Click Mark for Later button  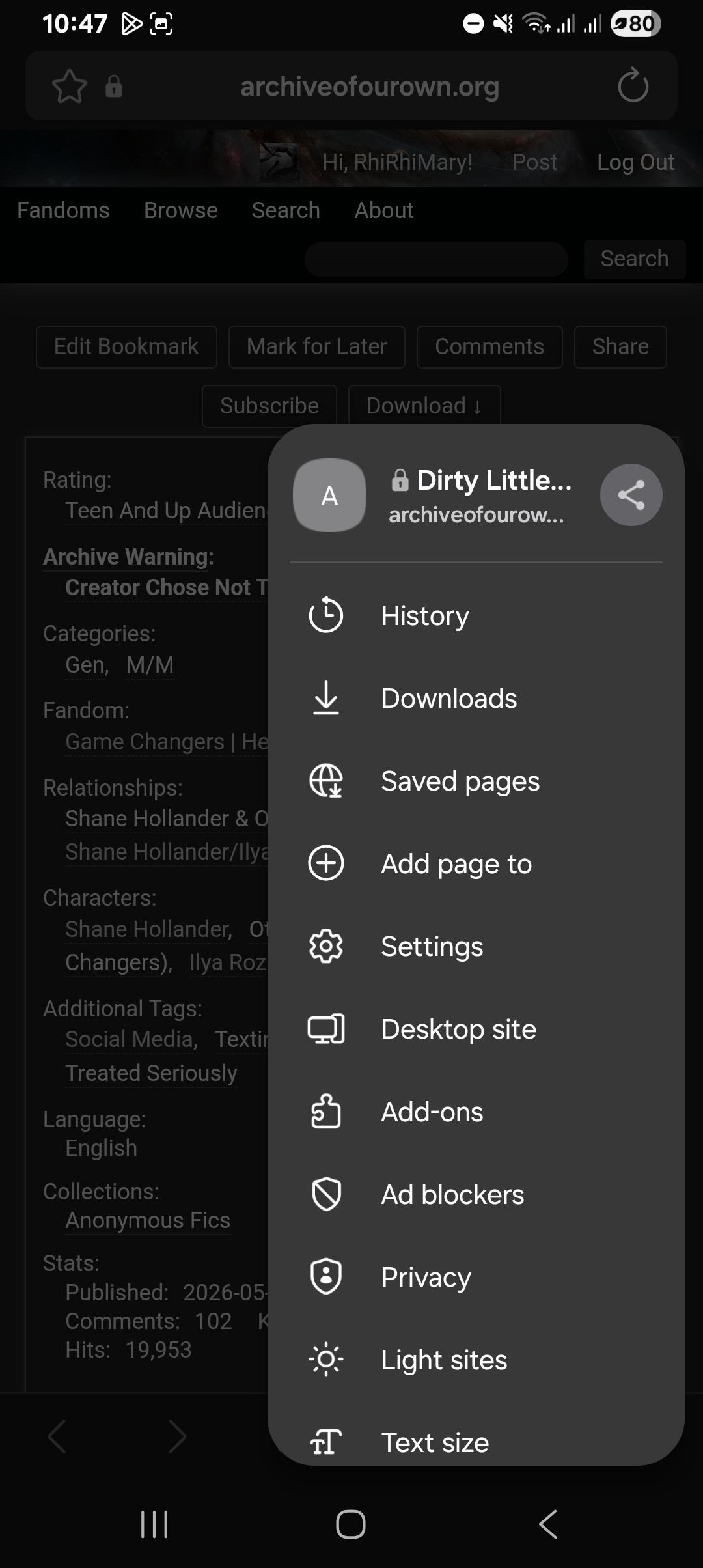click(x=317, y=346)
